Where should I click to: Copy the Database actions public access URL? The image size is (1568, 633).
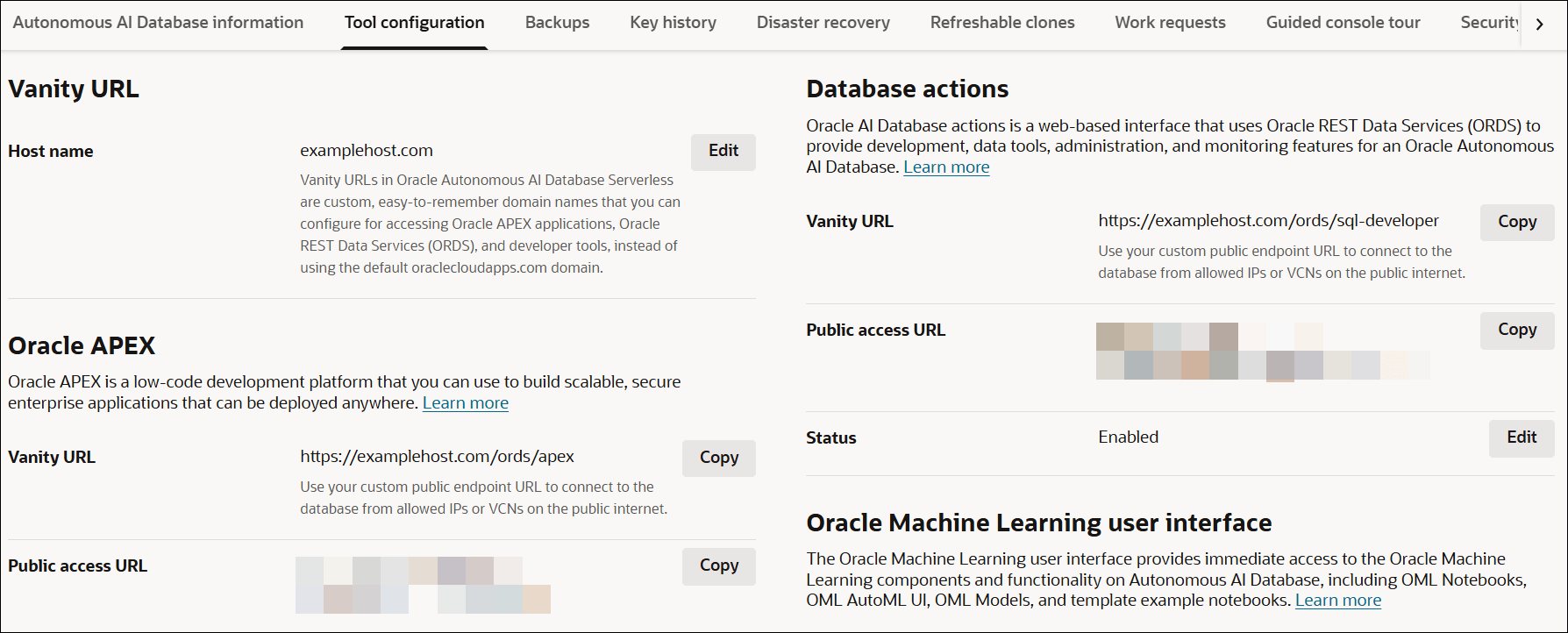pos(1516,330)
